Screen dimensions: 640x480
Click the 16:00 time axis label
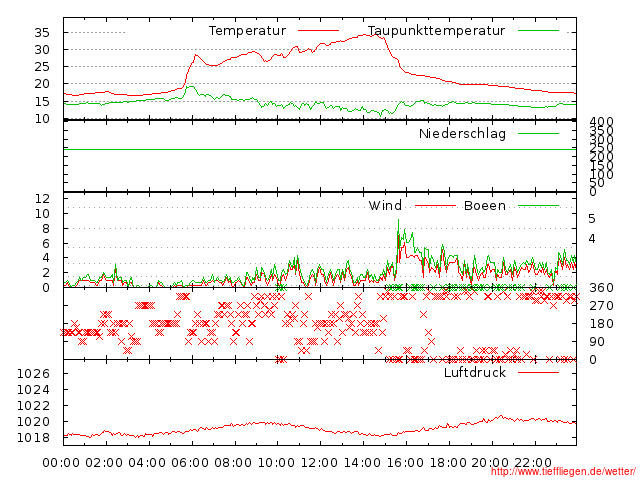pyautogui.click(x=405, y=463)
